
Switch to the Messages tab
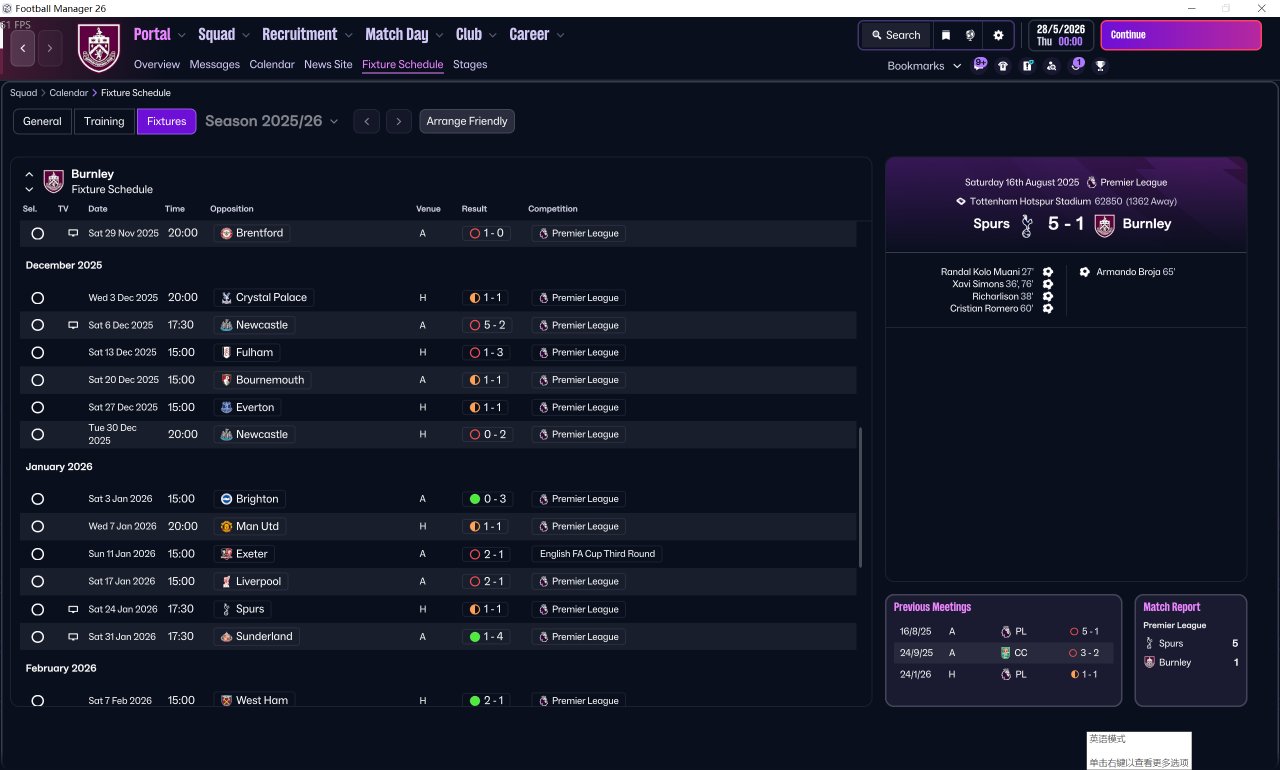215,64
